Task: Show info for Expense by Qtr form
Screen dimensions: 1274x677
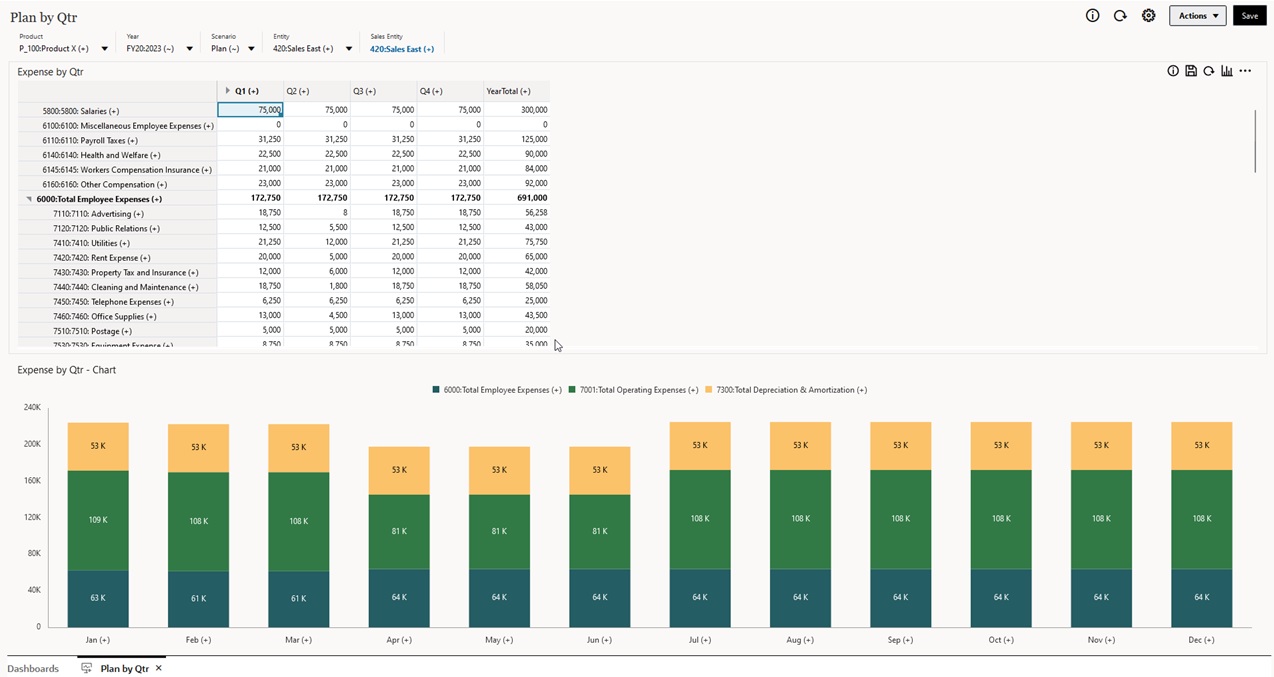Action: coord(1173,71)
